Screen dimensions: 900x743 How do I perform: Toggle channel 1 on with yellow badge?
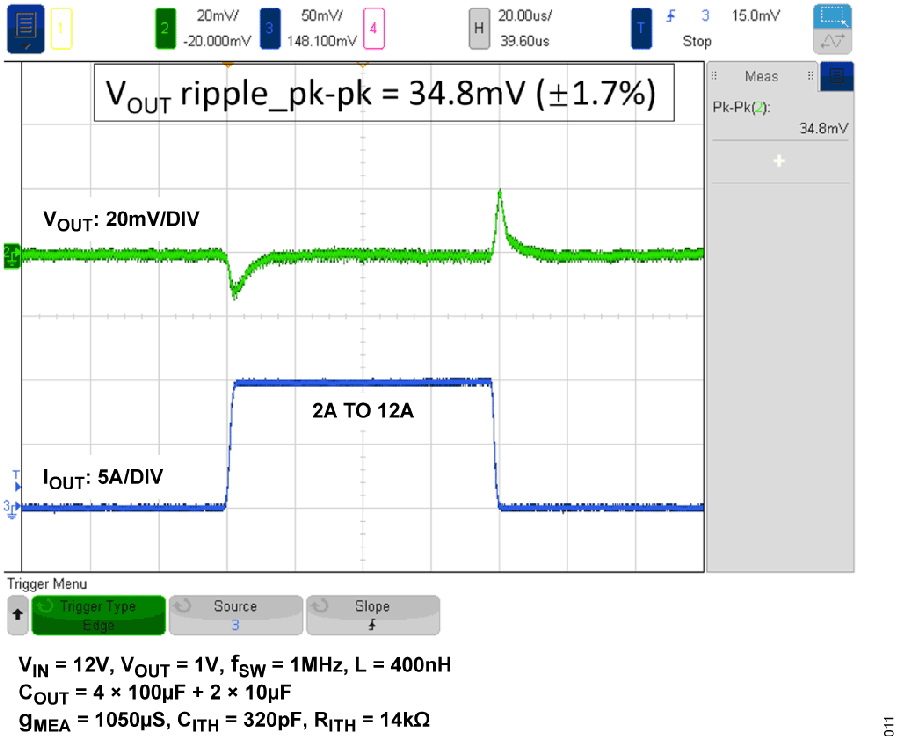(x=60, y=29)
